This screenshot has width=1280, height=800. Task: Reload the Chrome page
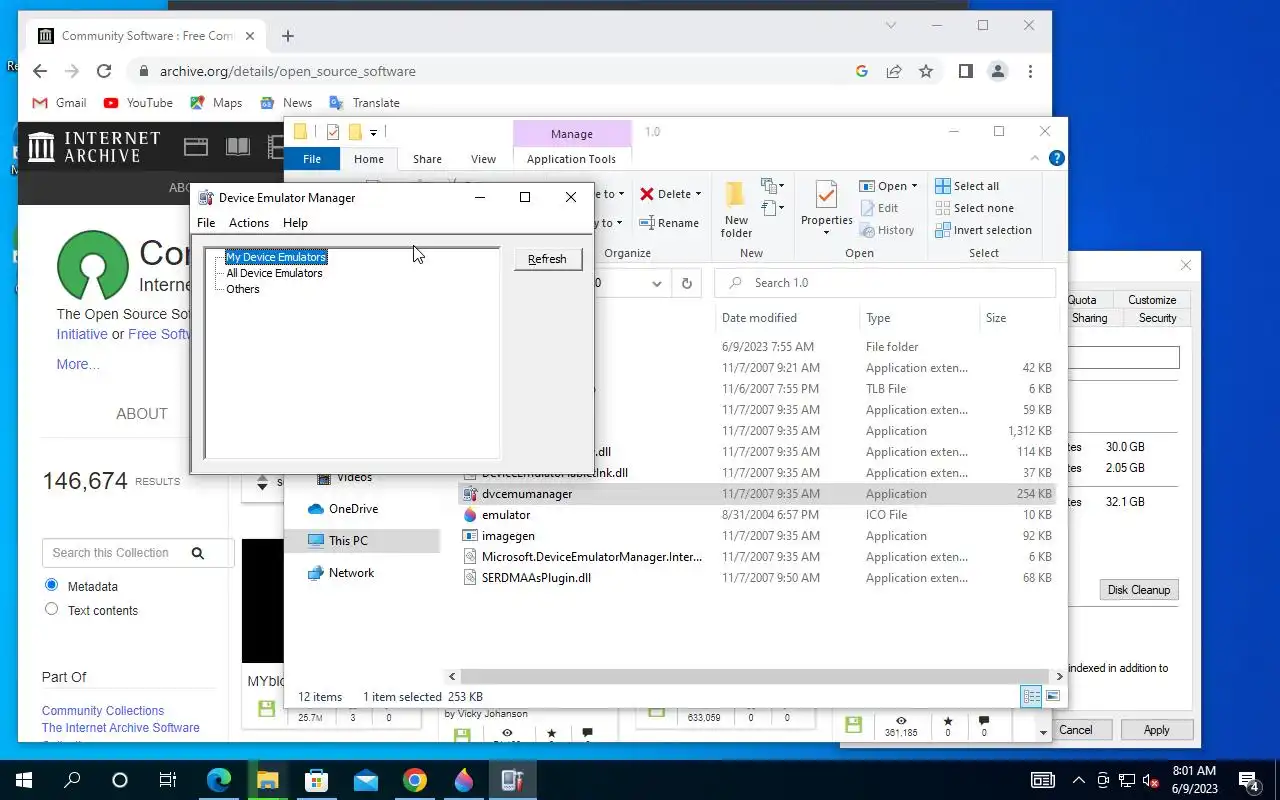pyautogui.click(x=104, y=71)
